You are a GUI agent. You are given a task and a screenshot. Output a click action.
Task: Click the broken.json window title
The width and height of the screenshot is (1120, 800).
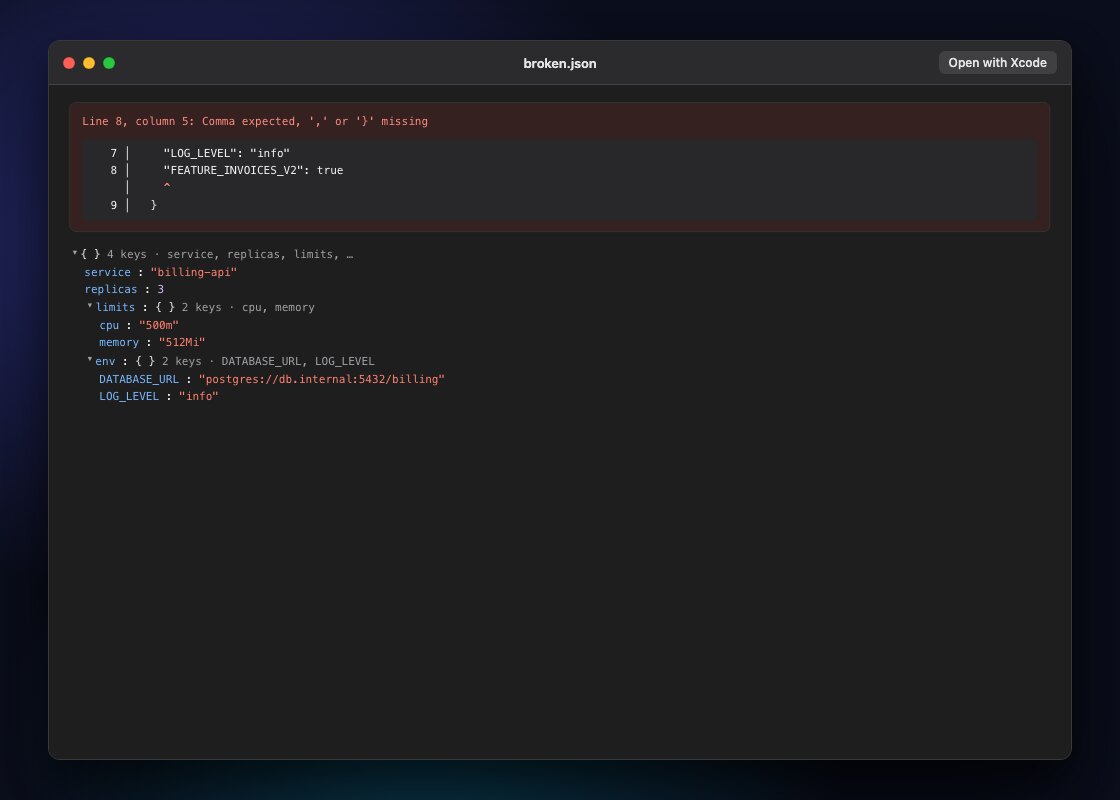pos(560,64)
